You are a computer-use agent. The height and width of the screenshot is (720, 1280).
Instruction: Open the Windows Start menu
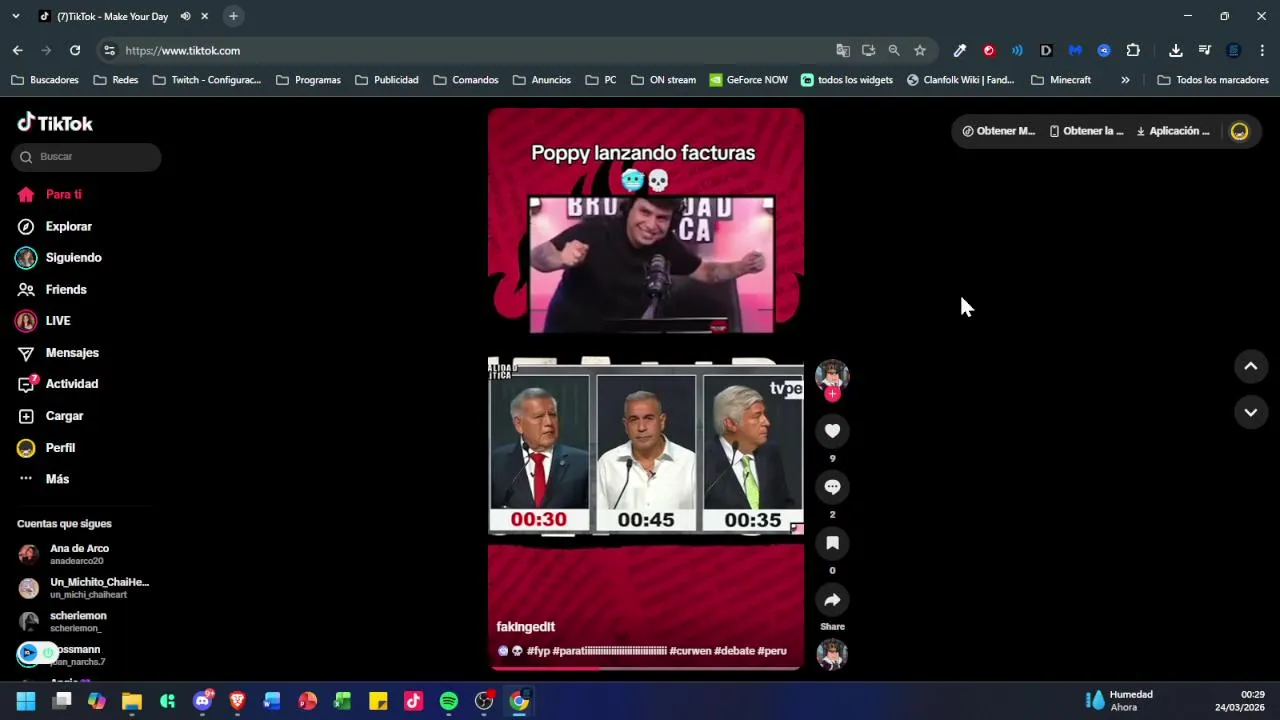(x=26, y=701)
